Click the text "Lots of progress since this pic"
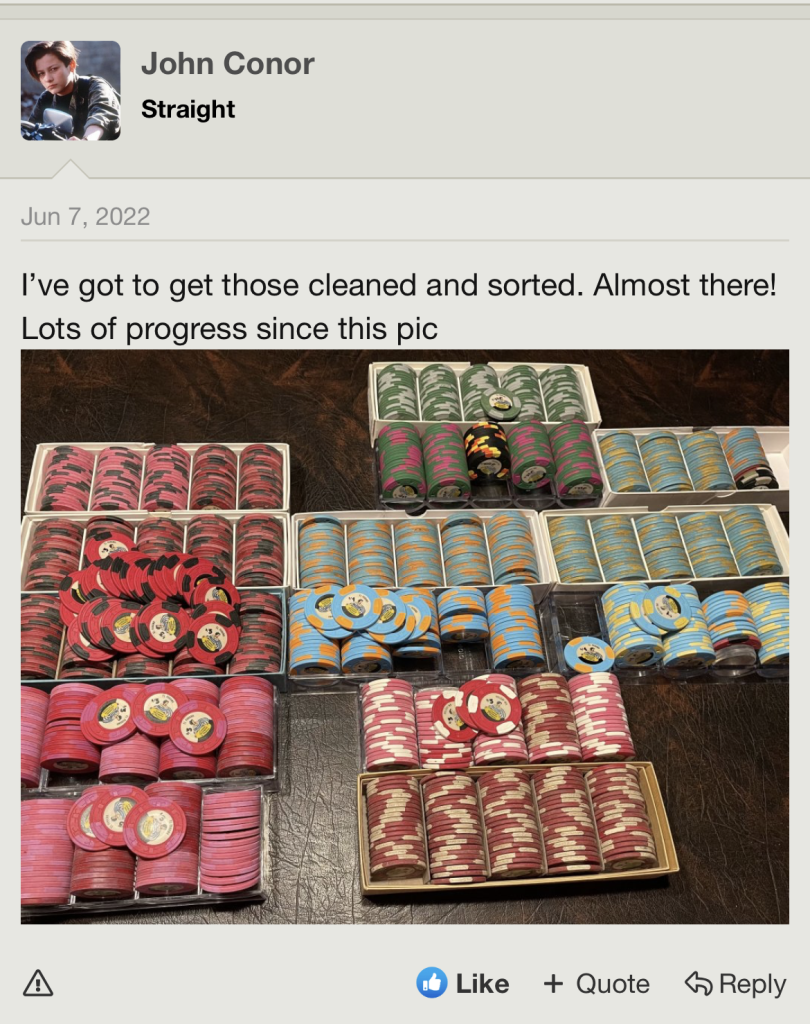810x1024 pixels. 229,328
